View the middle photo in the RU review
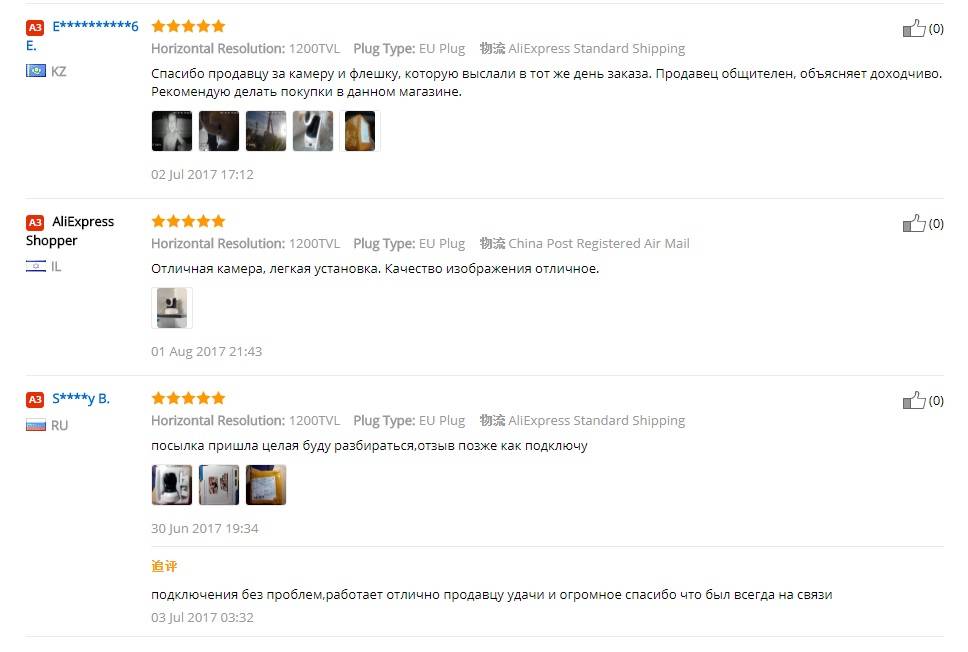Viewport: 968px width, 652px height. click(x=219, y=485)
